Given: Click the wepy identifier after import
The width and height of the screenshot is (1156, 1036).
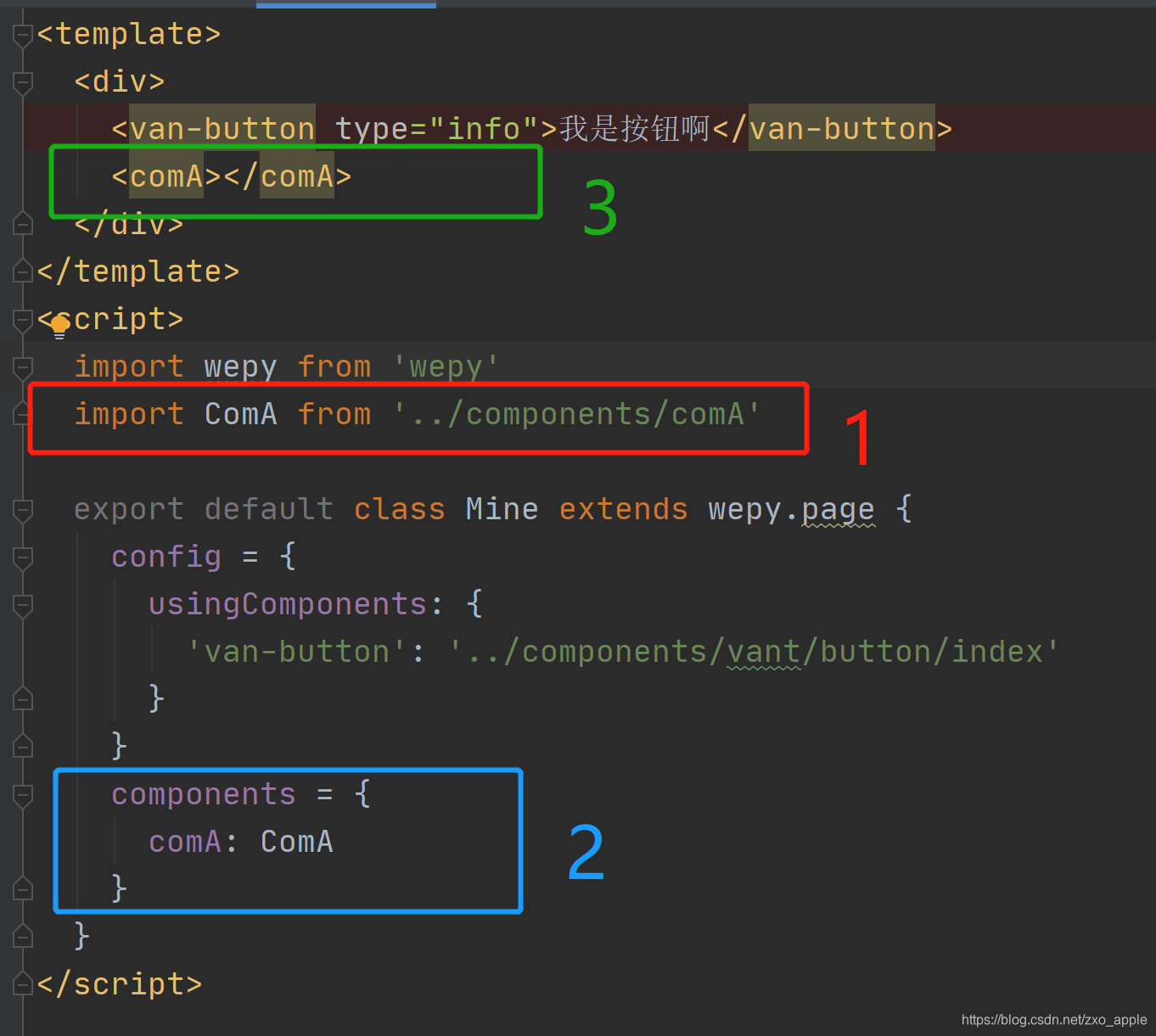Looking at the screenshot, I should coord(241,367).
